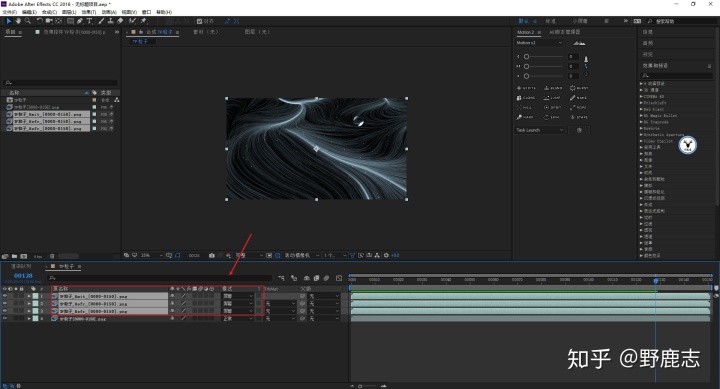Activate the Eraser tool
The width and height of the screenshot is (720, 389).
tap(120, 21)
